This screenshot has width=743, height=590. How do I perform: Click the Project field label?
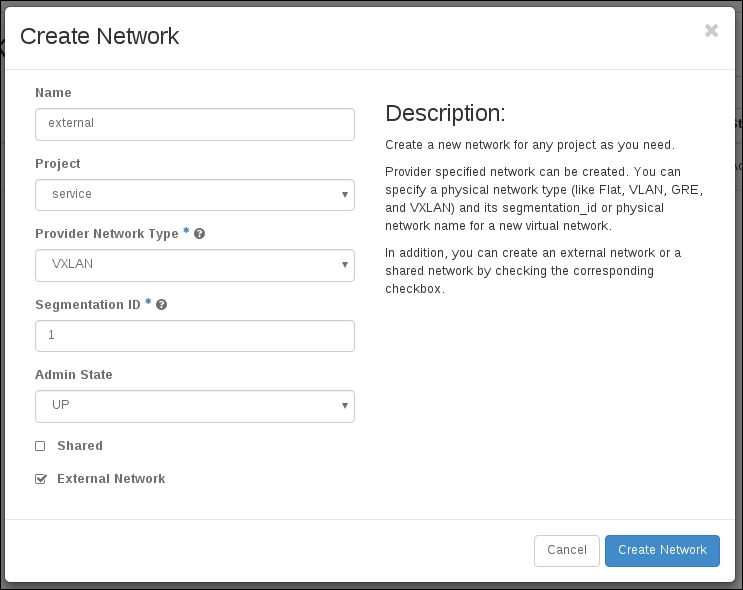pos(58,164)
